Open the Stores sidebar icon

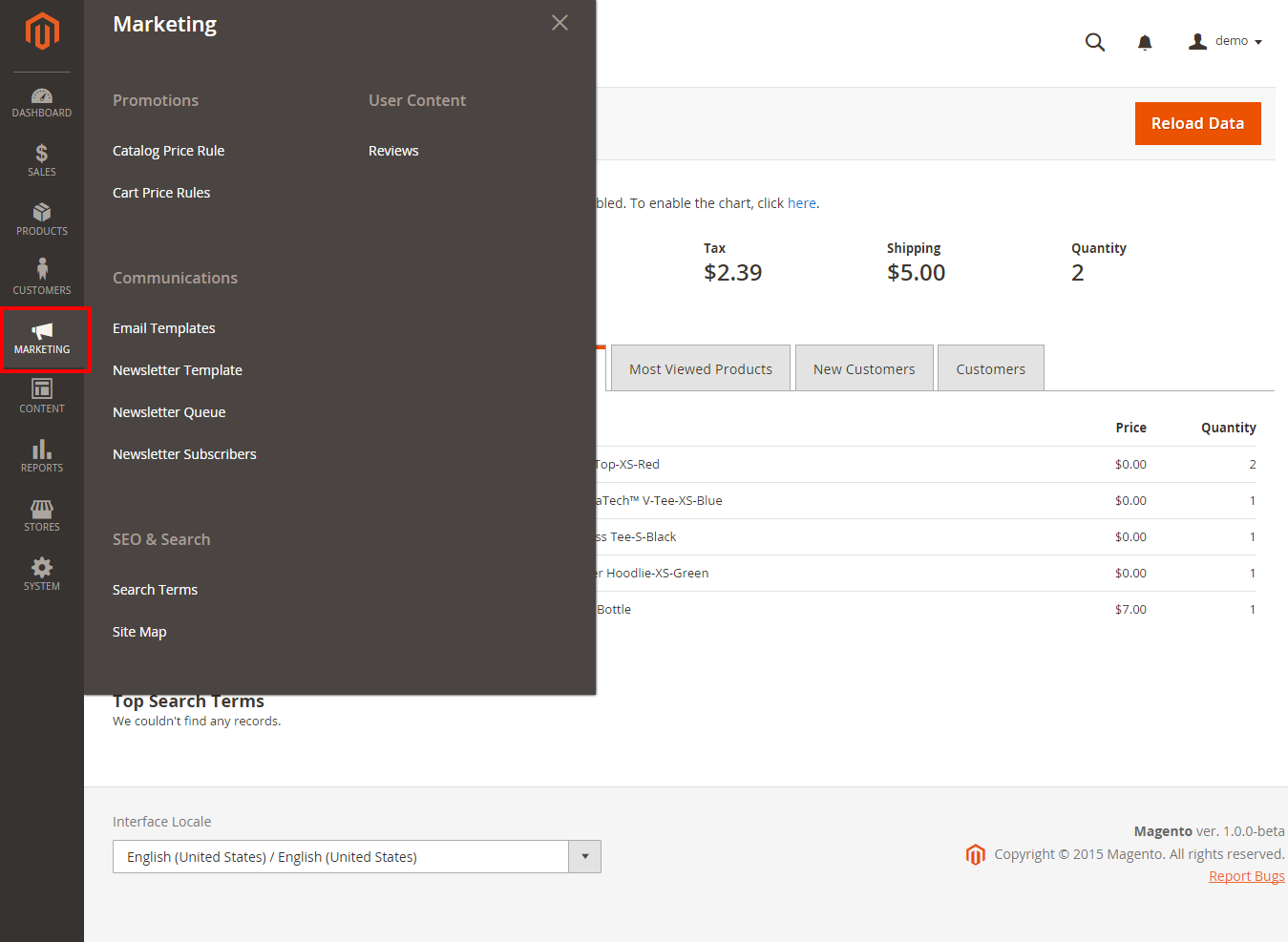[42, 514]
